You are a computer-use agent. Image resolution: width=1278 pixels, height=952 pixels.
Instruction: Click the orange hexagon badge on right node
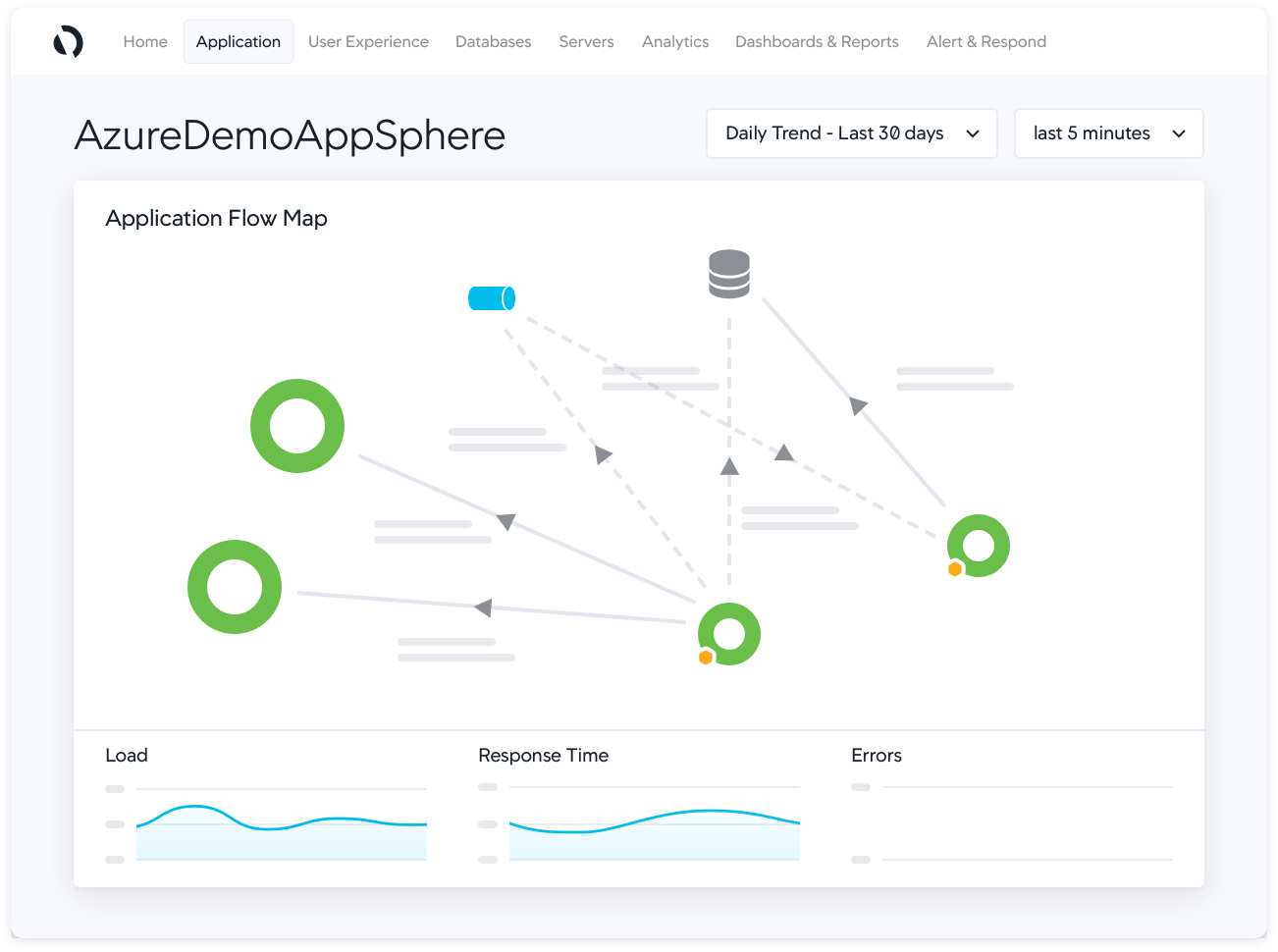tap(955, 569)
